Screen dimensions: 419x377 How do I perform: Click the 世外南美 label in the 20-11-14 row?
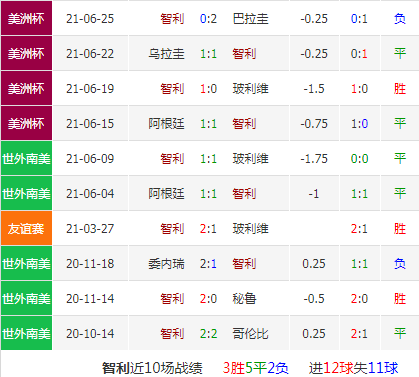26,299
